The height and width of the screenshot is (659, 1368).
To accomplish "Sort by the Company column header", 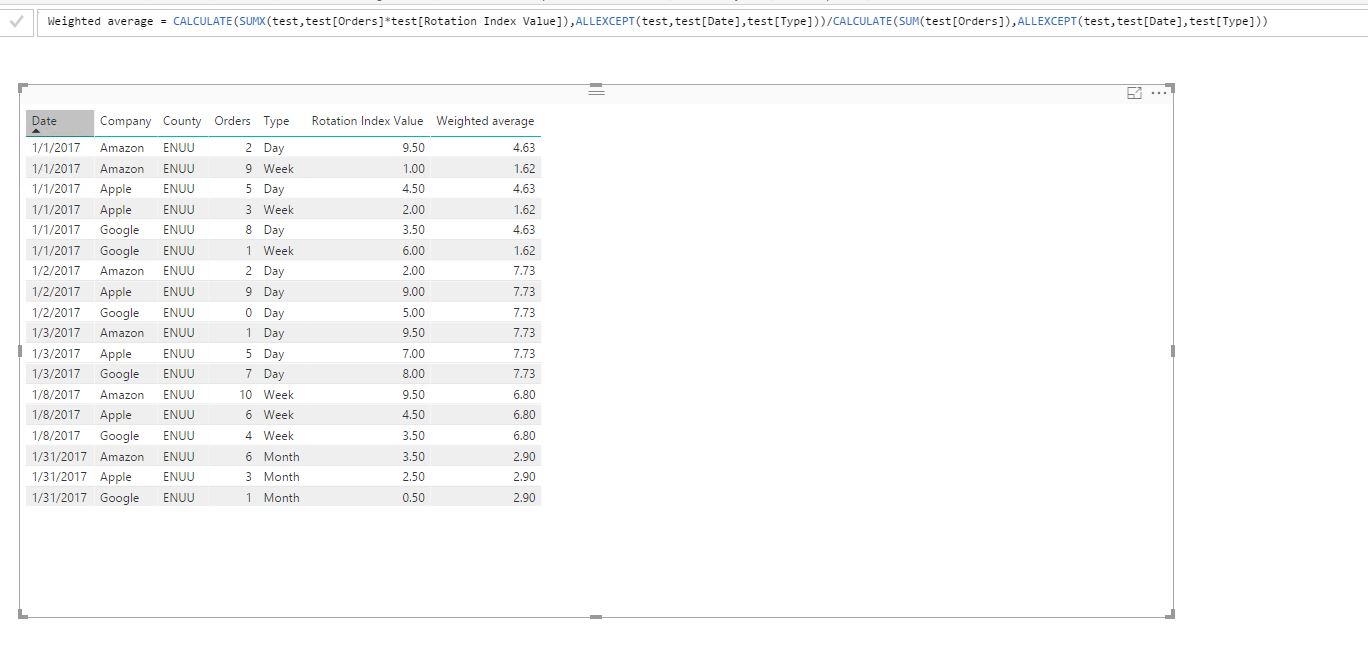I will coord(125,121).
